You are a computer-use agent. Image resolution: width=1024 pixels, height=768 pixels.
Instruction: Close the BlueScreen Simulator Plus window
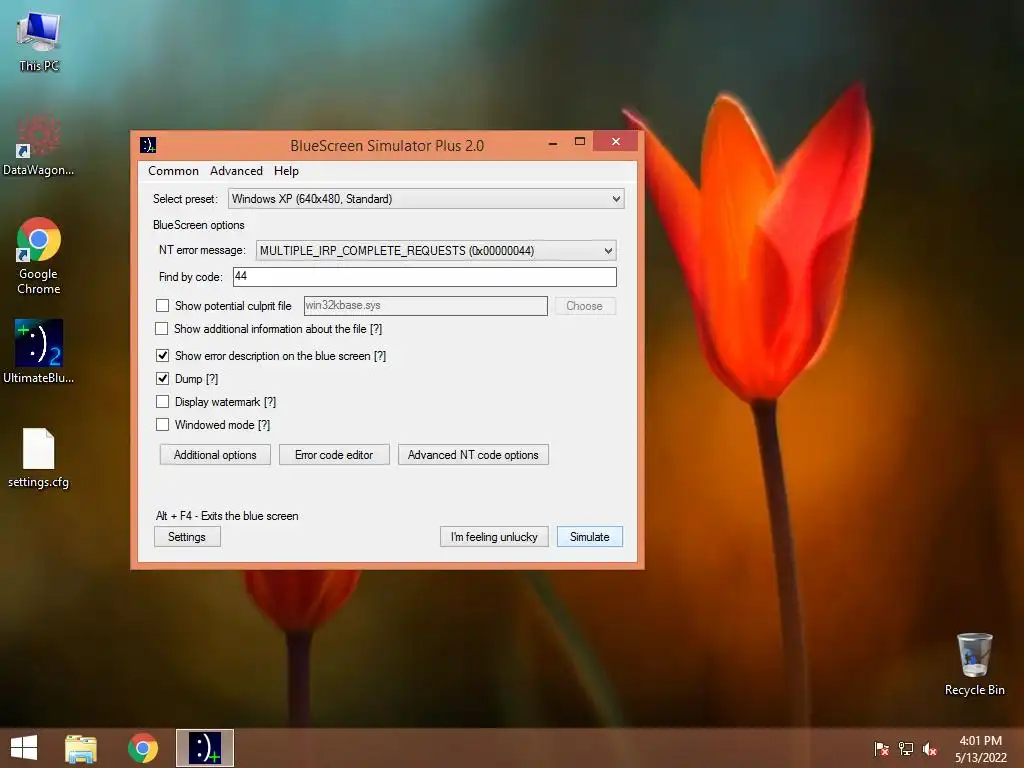point(616,142)
